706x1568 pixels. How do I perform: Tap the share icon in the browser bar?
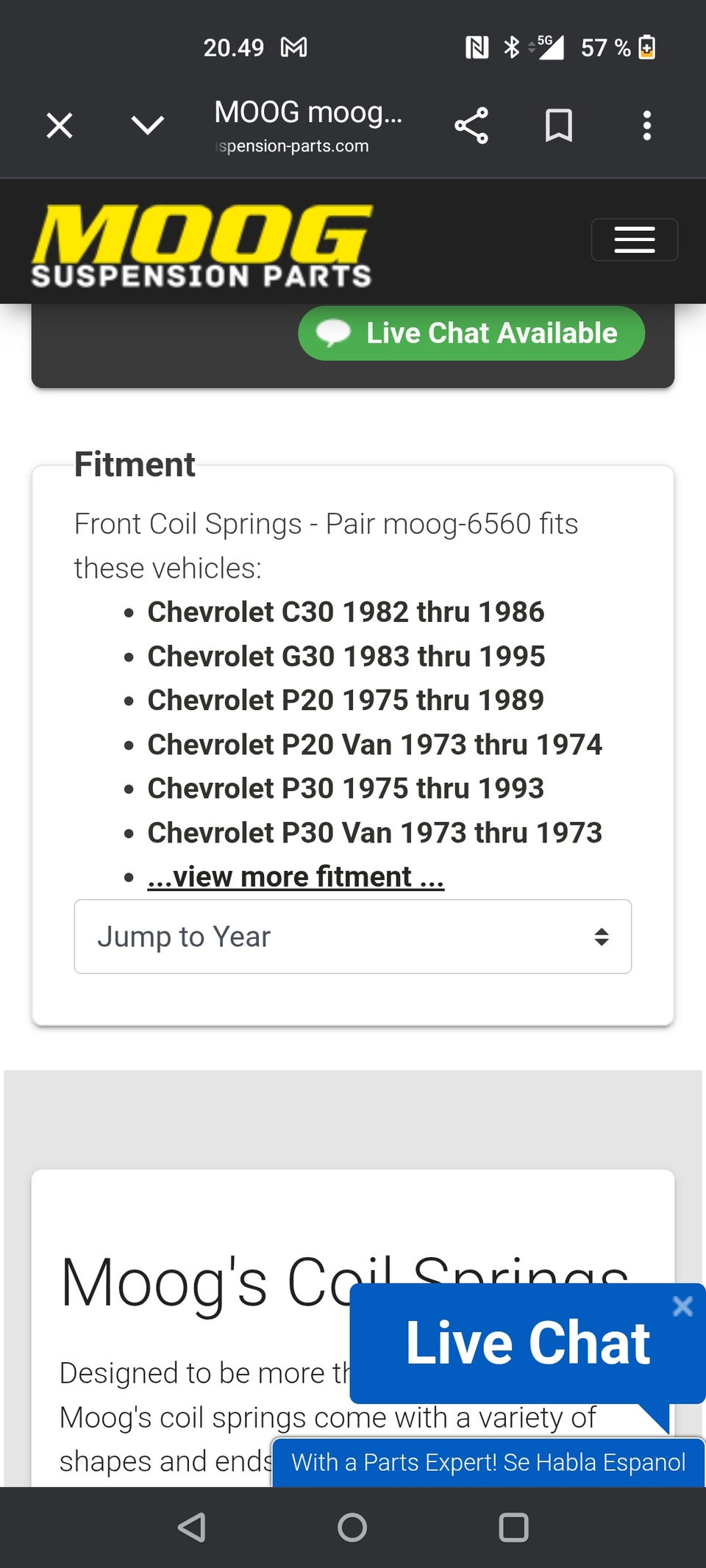tap(471, 125)
